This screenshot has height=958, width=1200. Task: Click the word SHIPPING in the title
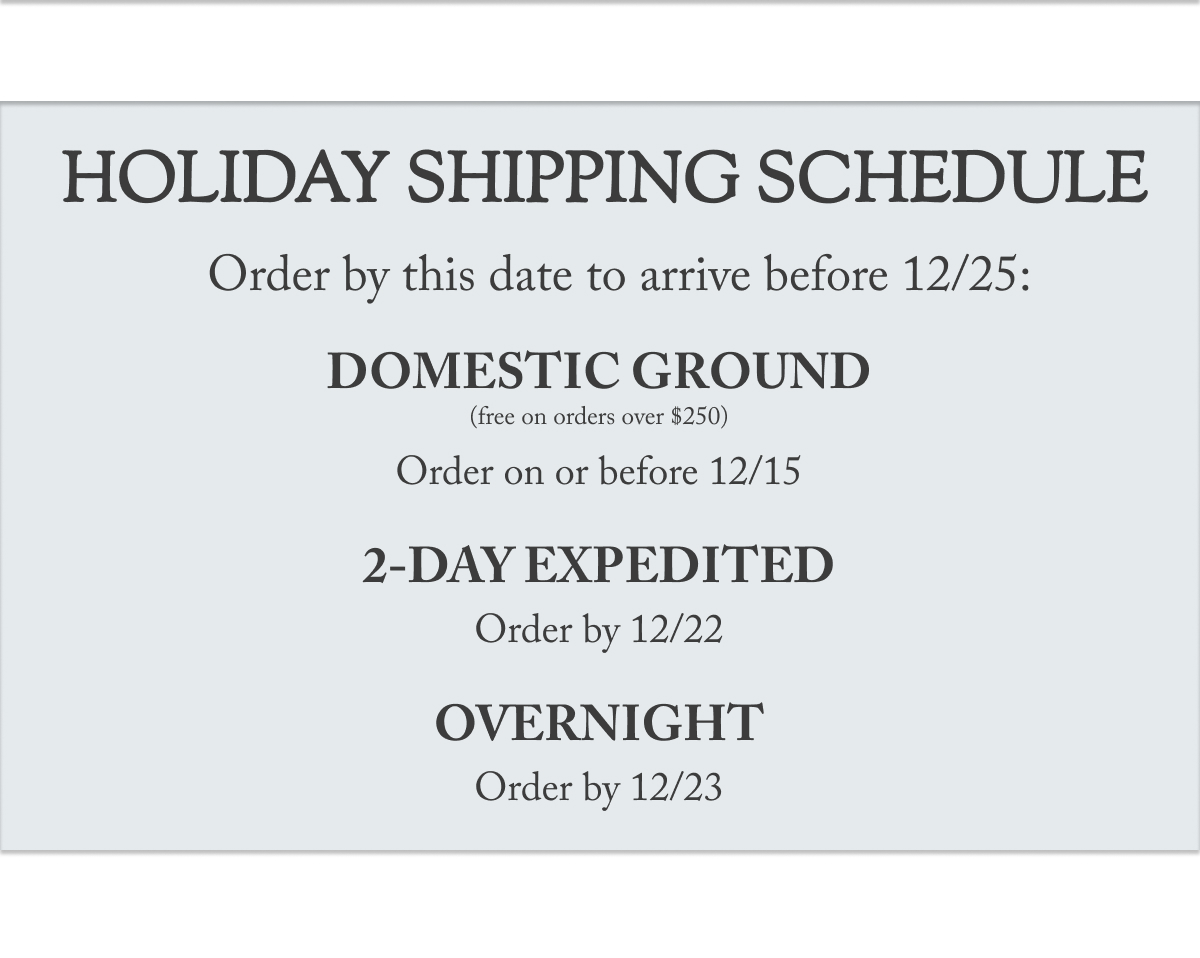[x=572, y=178]
